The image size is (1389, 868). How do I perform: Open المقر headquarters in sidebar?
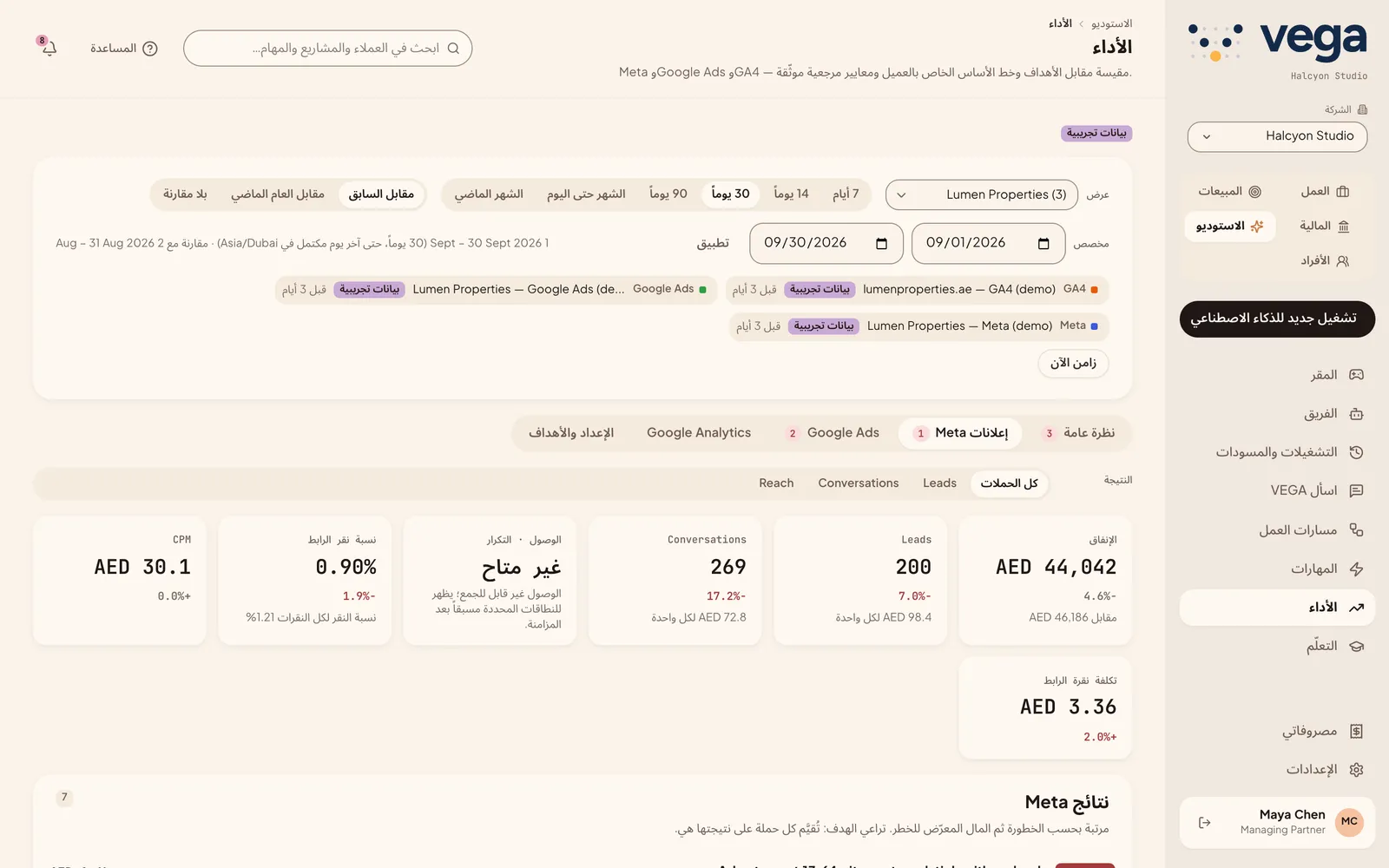coord(1276,375)
